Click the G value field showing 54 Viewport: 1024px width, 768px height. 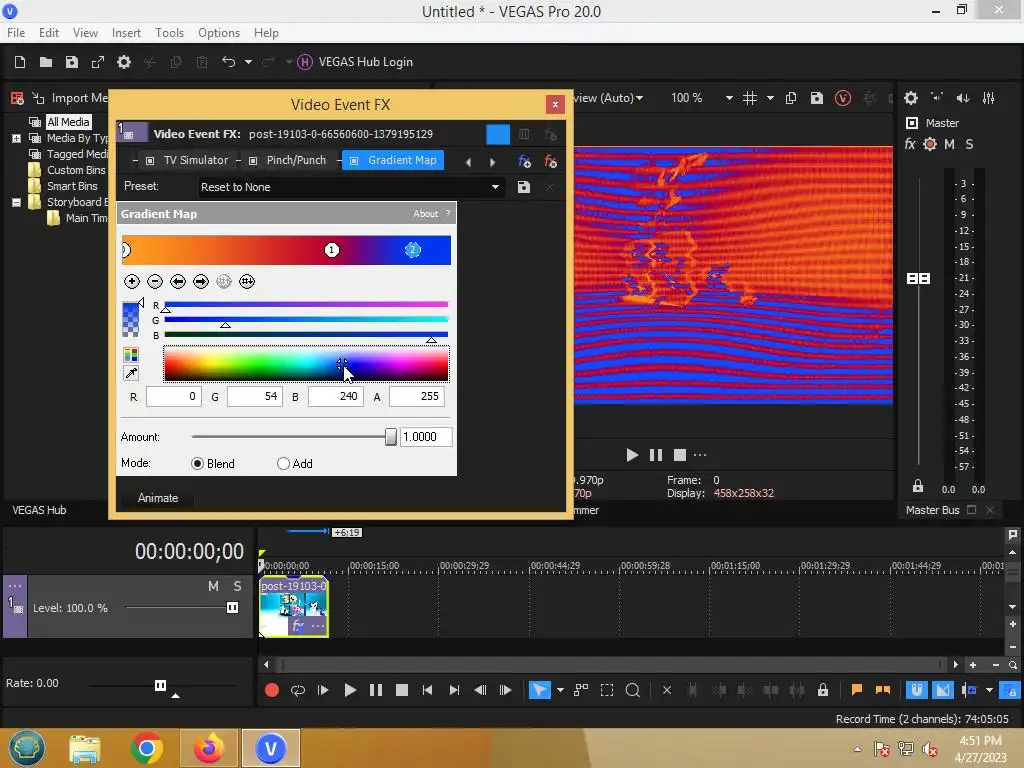pos(255,396)
